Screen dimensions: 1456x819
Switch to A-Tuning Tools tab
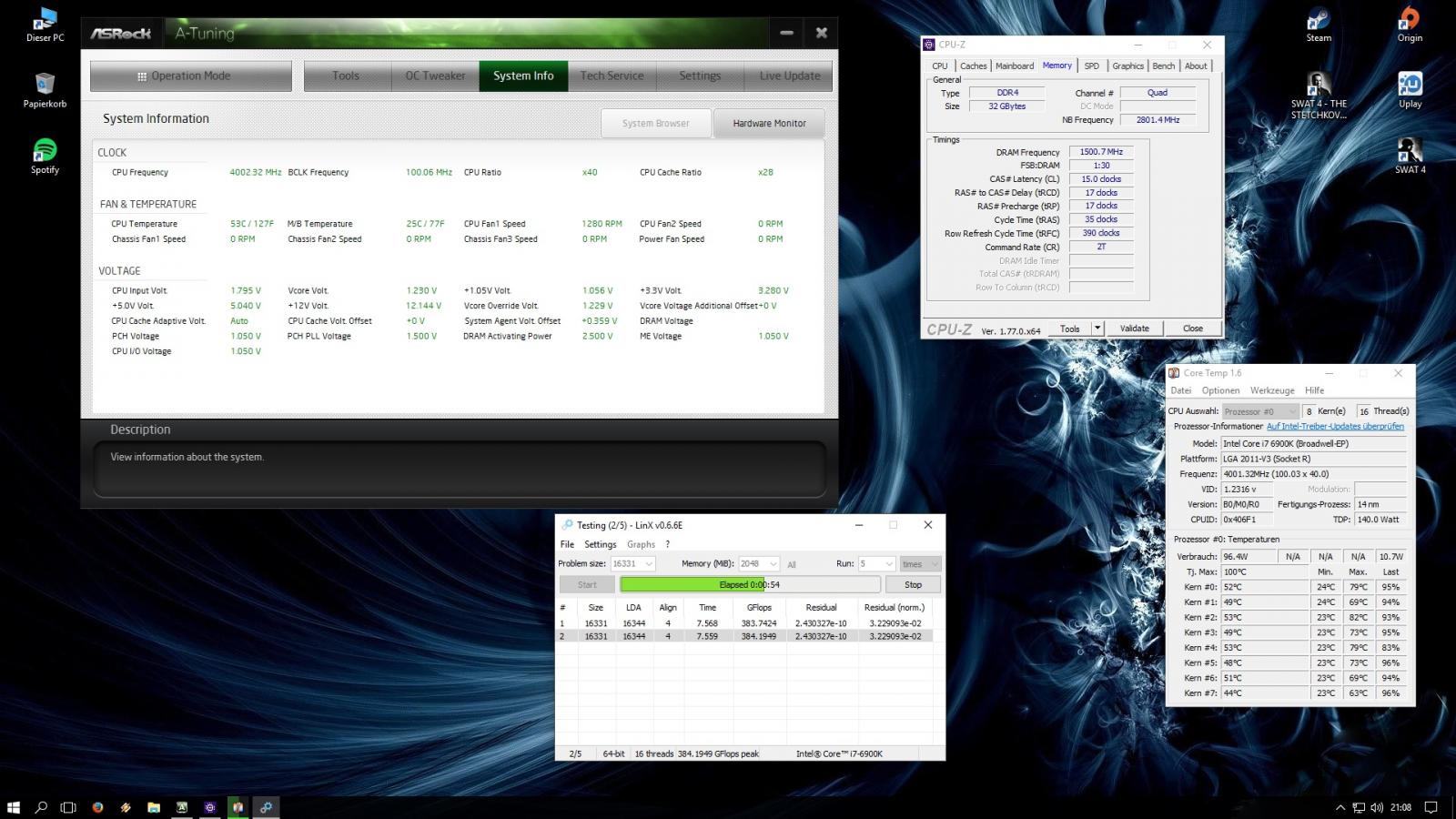coord(346,76)
